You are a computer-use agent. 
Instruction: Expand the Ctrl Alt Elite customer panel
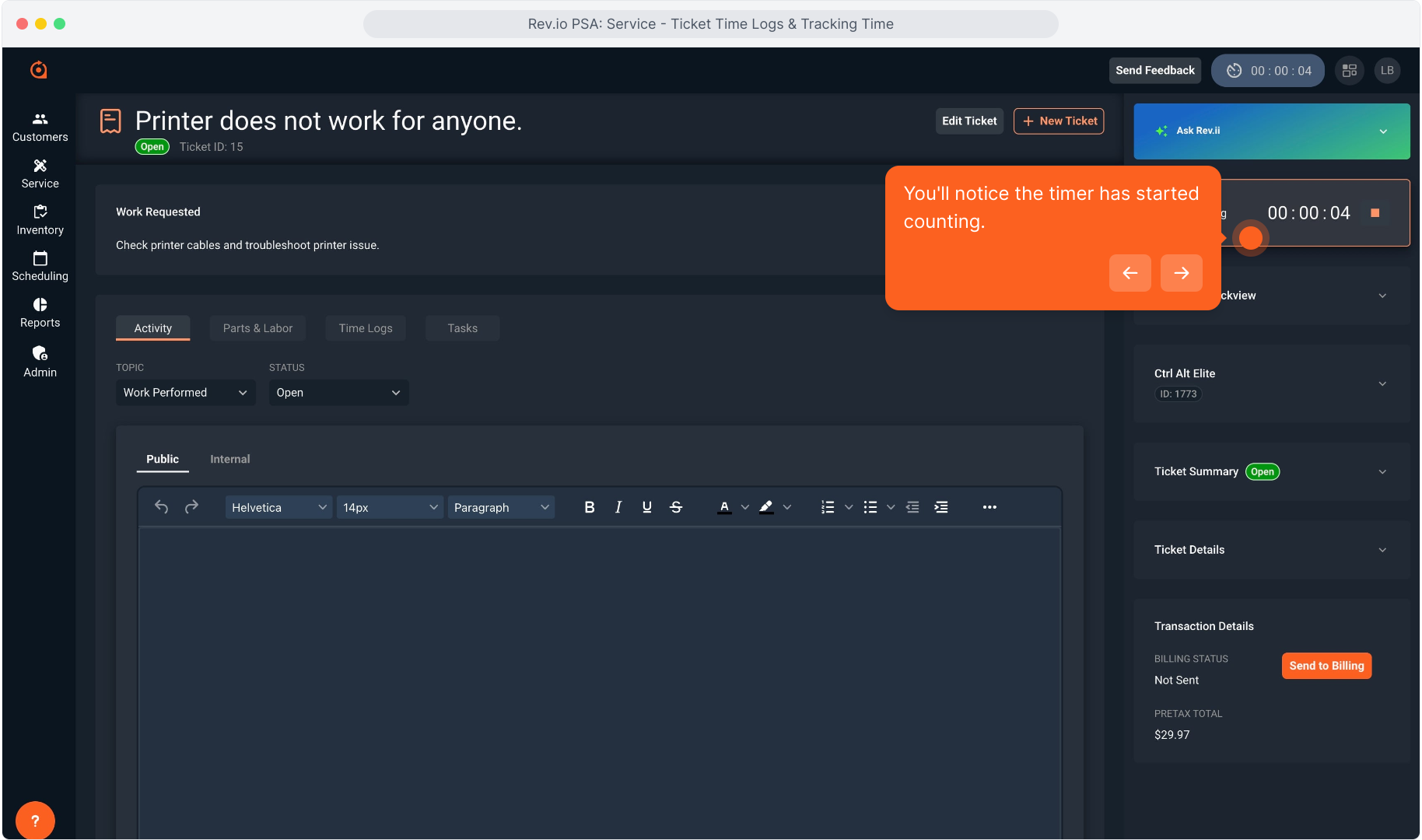point(1271,383)
